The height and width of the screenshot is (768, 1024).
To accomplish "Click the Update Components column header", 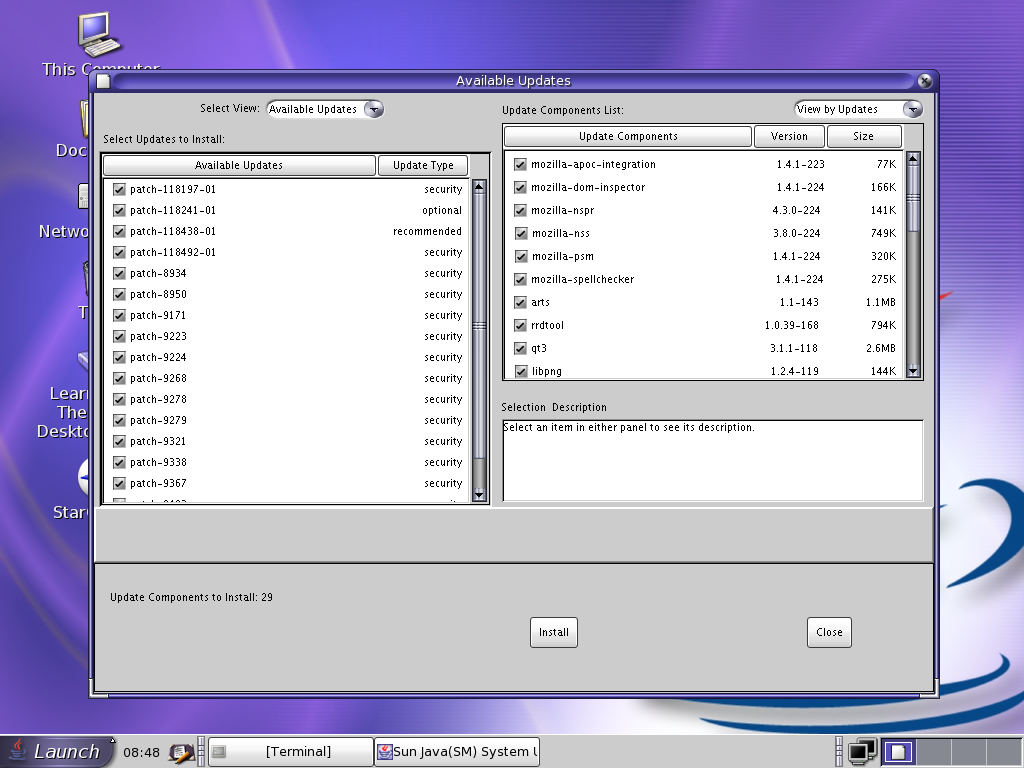I will [x=628, y=136].
